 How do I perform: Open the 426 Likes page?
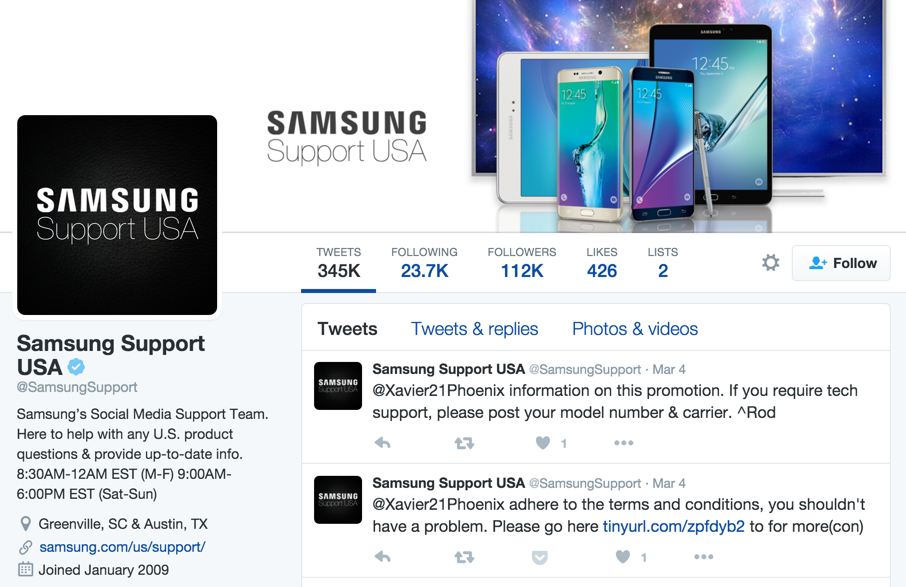pos(601,263)
